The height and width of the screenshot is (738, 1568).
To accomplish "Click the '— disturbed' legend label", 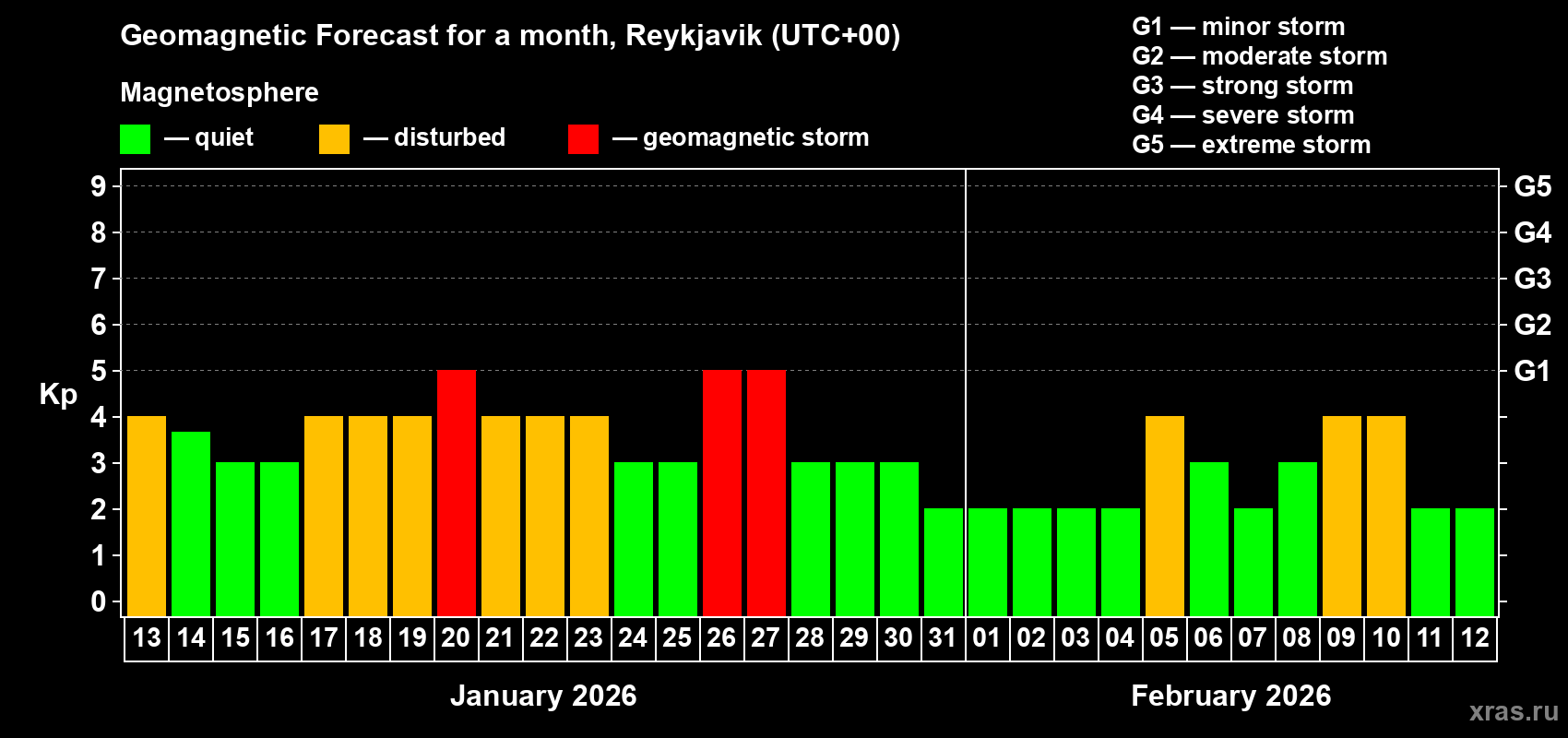I will coord(434,137).
